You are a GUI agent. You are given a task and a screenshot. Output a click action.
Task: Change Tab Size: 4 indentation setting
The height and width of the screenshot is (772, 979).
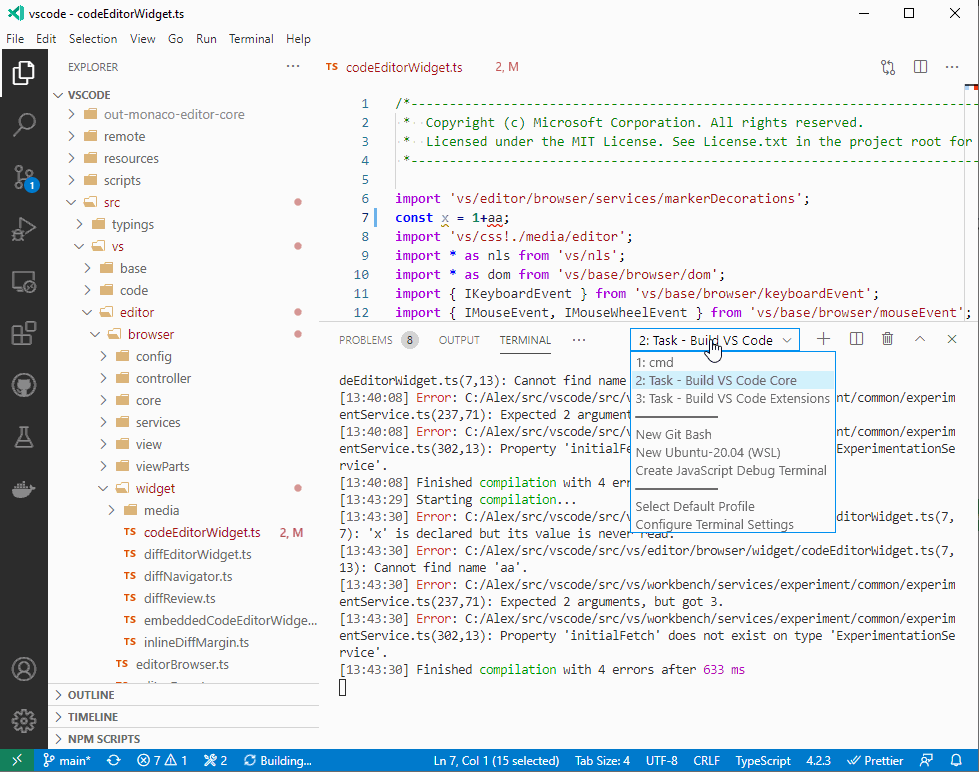[x=602, y=760]
